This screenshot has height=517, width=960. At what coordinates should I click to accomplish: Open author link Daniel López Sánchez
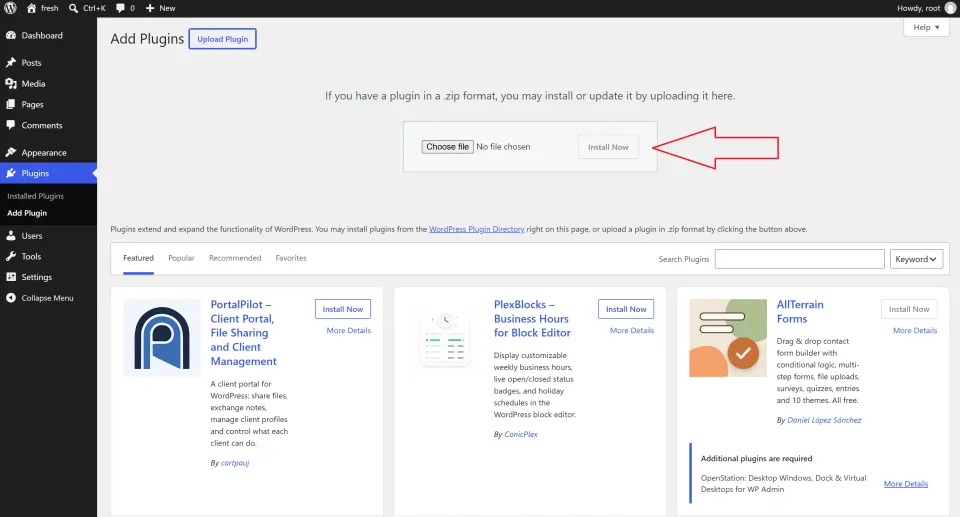click(824, 420)
